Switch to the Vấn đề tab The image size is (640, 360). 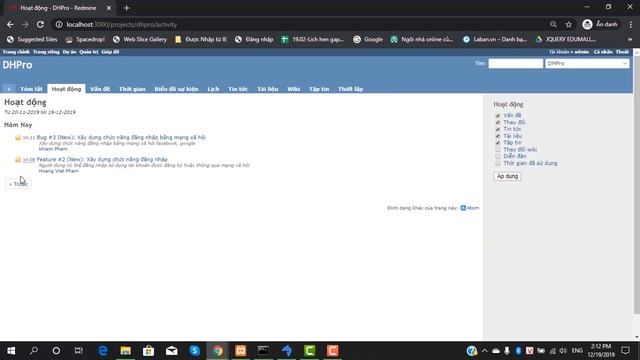click(100, 89)
